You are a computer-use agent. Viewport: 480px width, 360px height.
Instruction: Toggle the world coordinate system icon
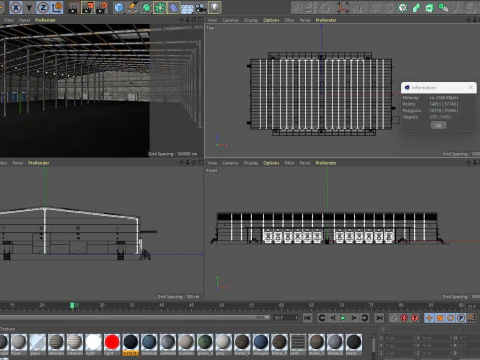[57, 7]
